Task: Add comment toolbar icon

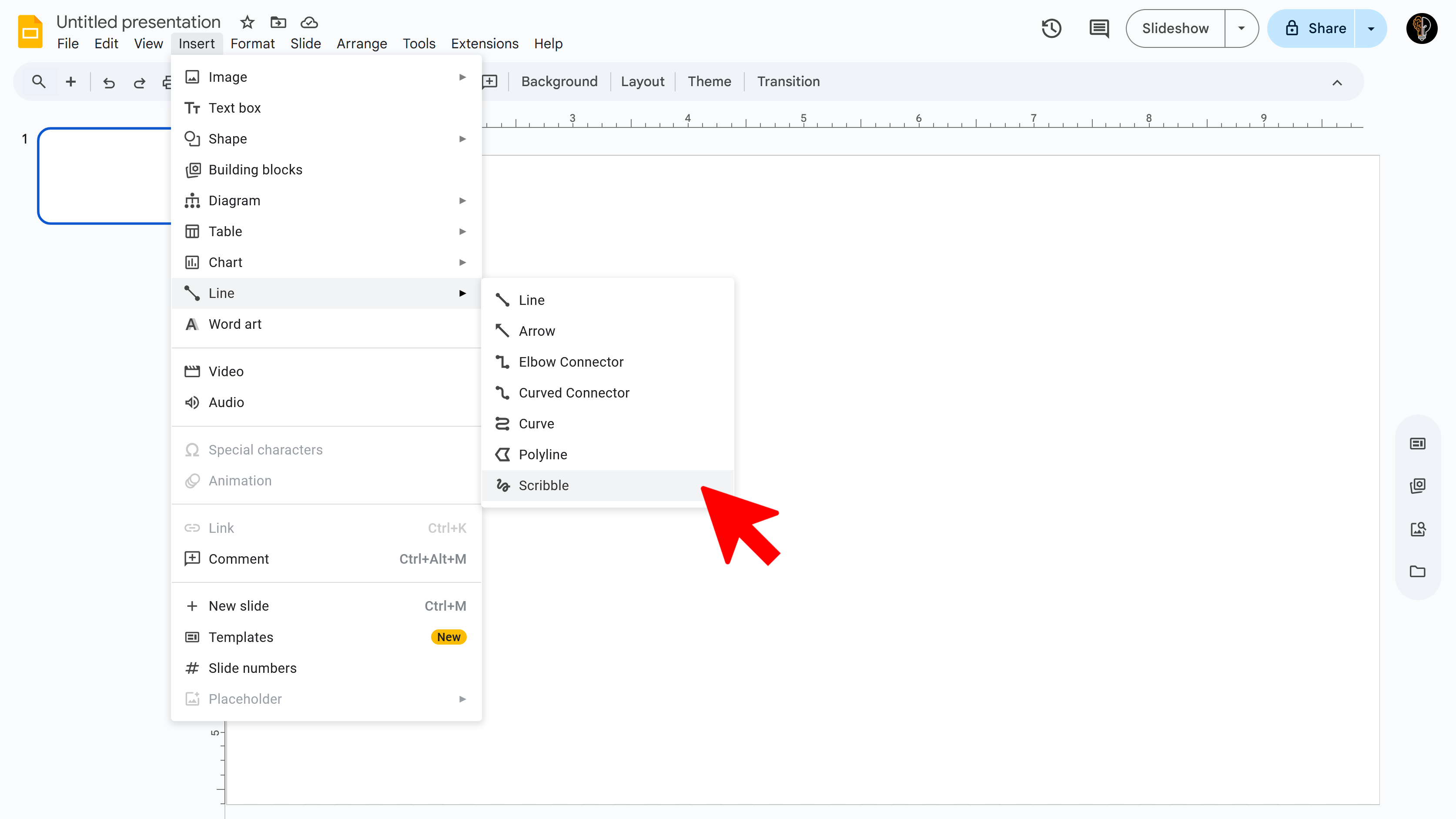Action: coord(490,81)
